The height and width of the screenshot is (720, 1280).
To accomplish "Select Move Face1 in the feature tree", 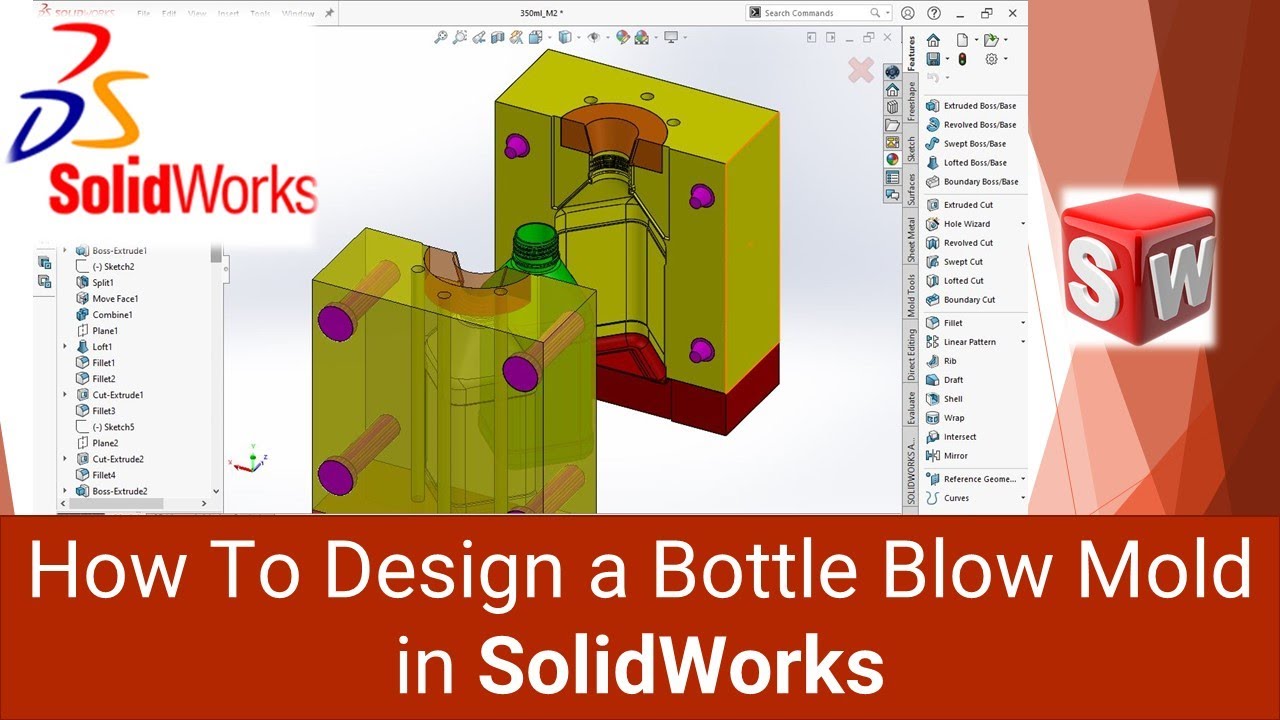I will 107,299.
